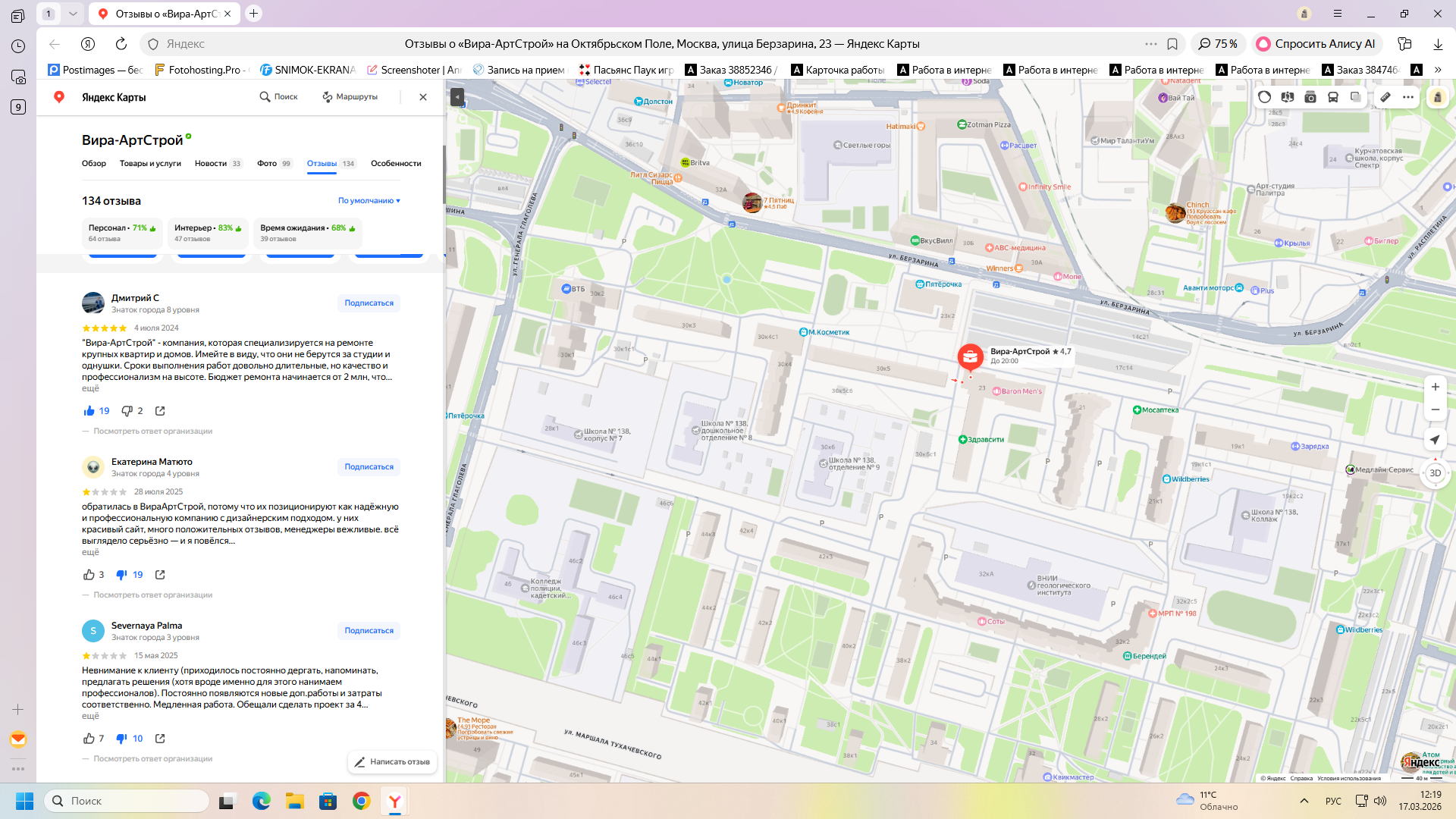1456x819 pixels.
Task: Switch to the Фото tab
Action: tap(267, 164)
